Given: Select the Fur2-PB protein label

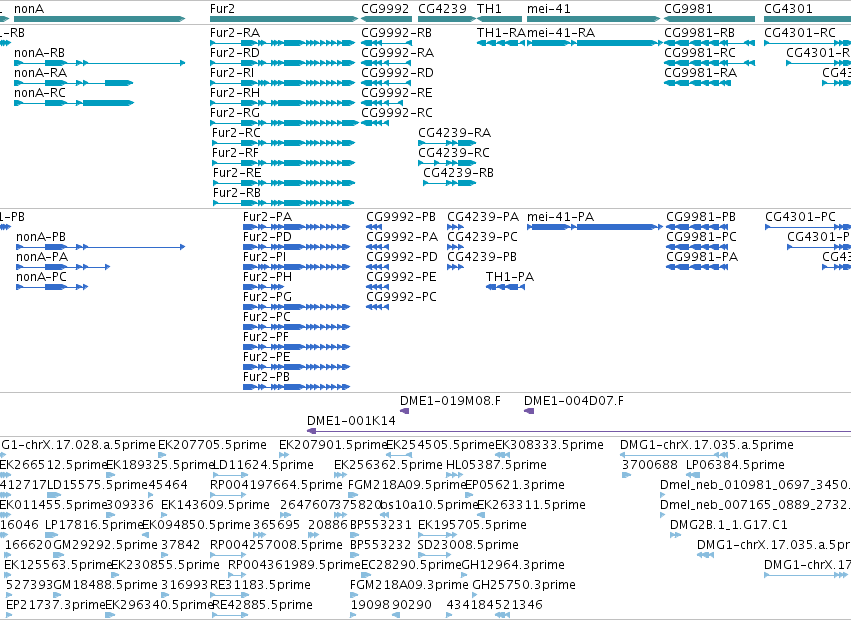Looking at the screenshot, I should 266,377.
